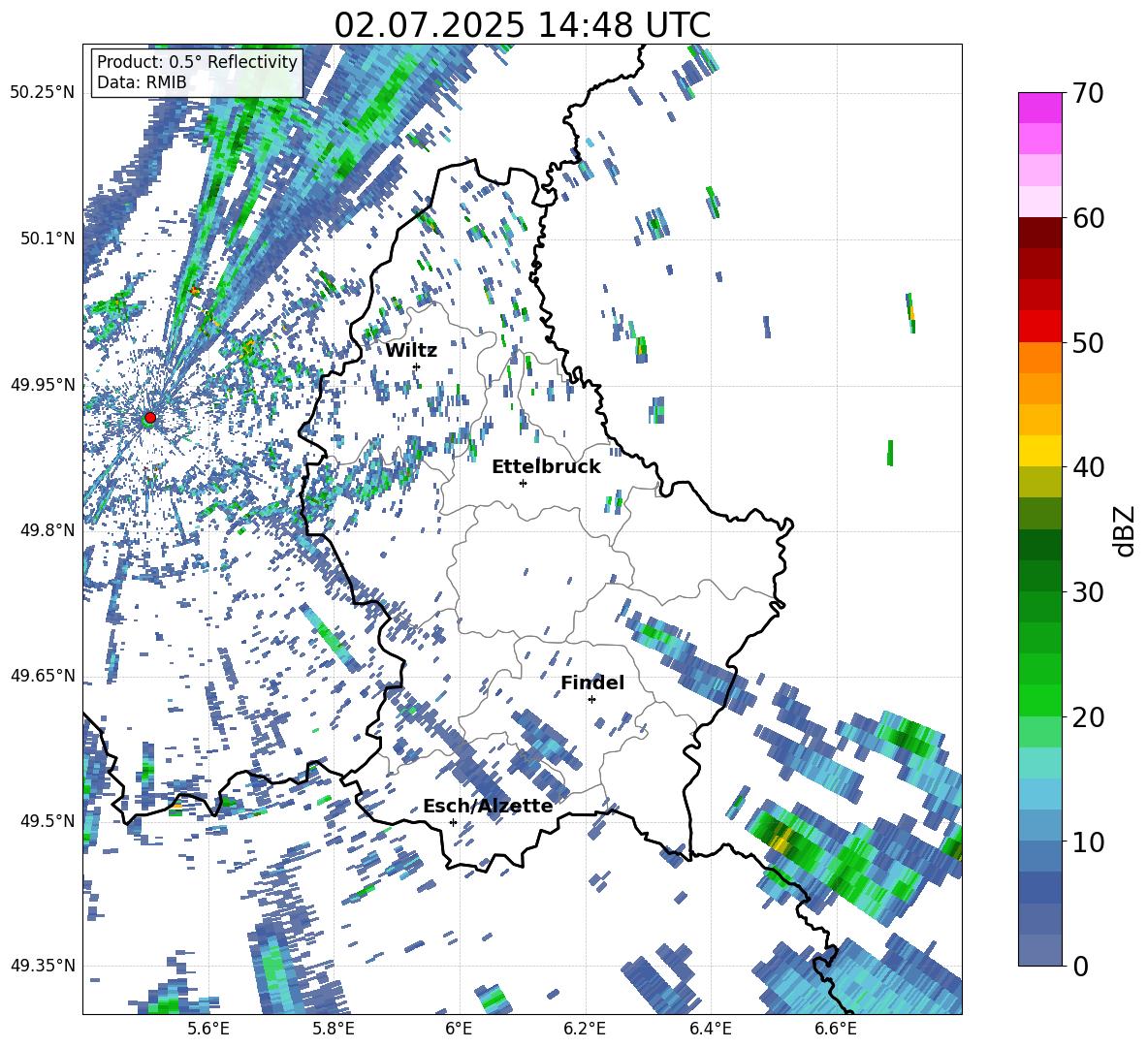Click the colorbar tick label 10
The image size is (1148, 1048).
coord(1088,842)
